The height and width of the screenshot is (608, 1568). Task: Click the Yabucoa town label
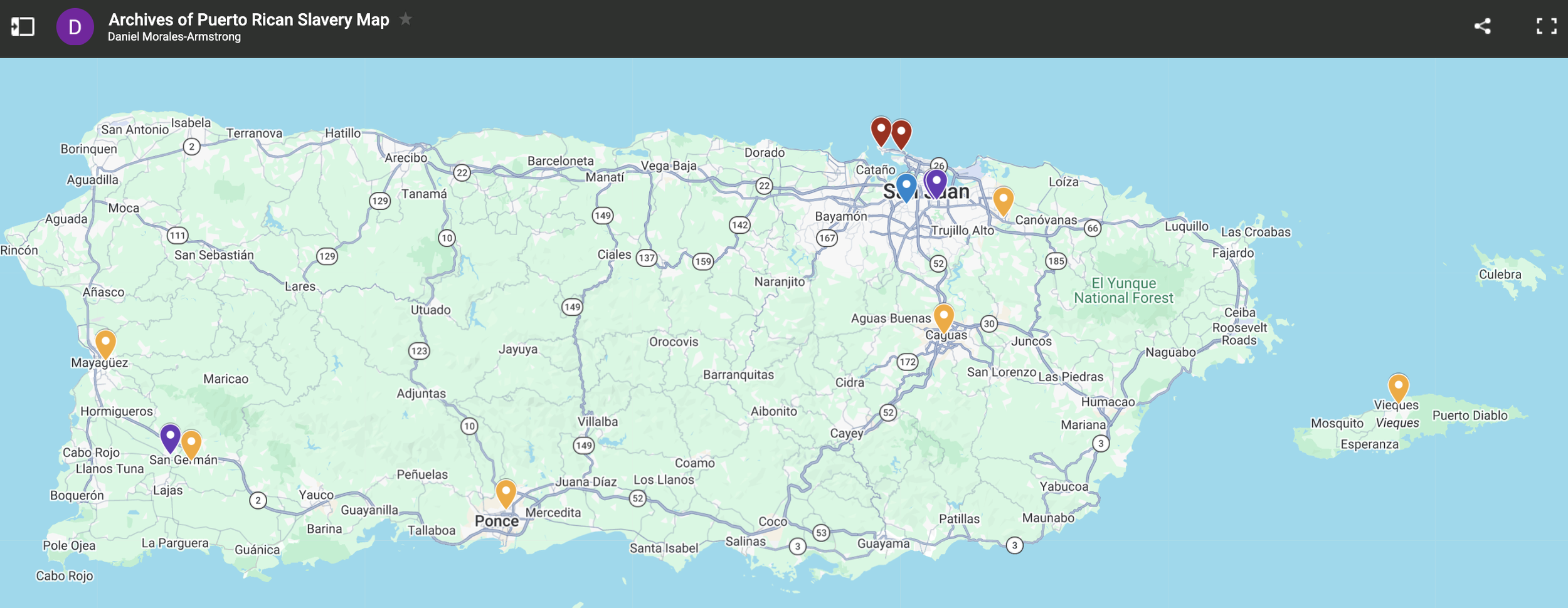pos(1064,486)
